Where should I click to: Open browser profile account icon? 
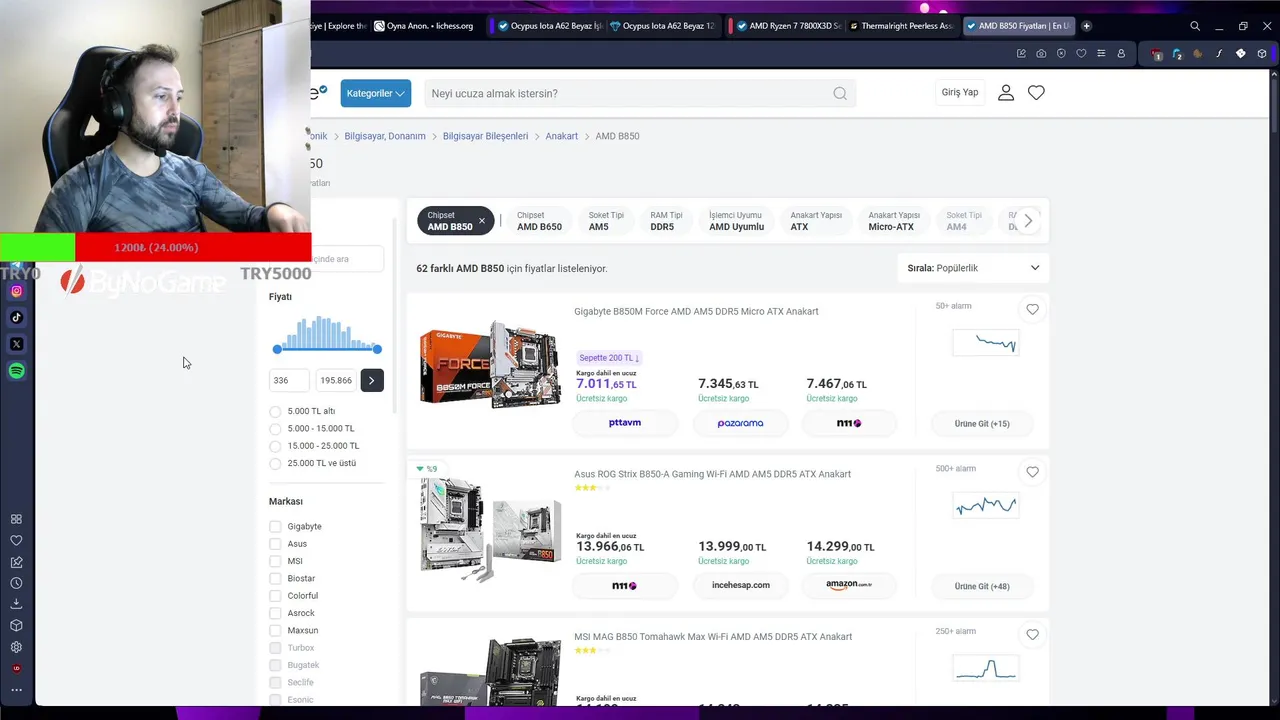pyautogui.click(x=1121, y=53)
